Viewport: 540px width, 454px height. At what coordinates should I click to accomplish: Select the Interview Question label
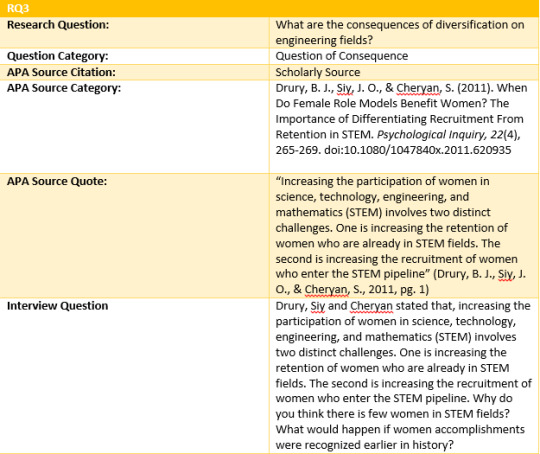coord(58,306)
